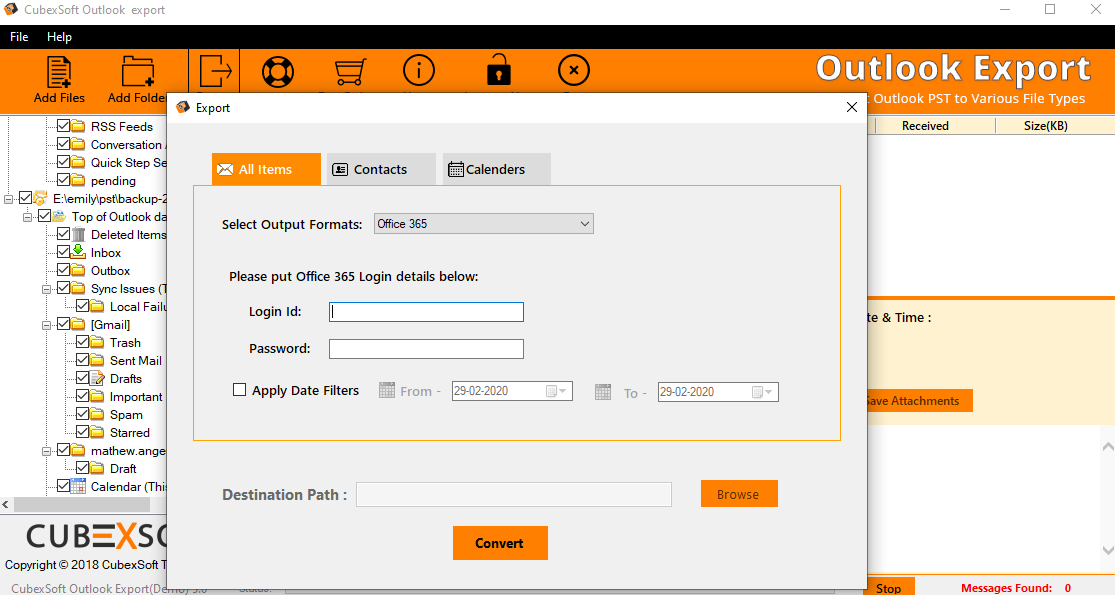Click the circled X exit icon
This screenshot has height=595, width=1115.
573,71
